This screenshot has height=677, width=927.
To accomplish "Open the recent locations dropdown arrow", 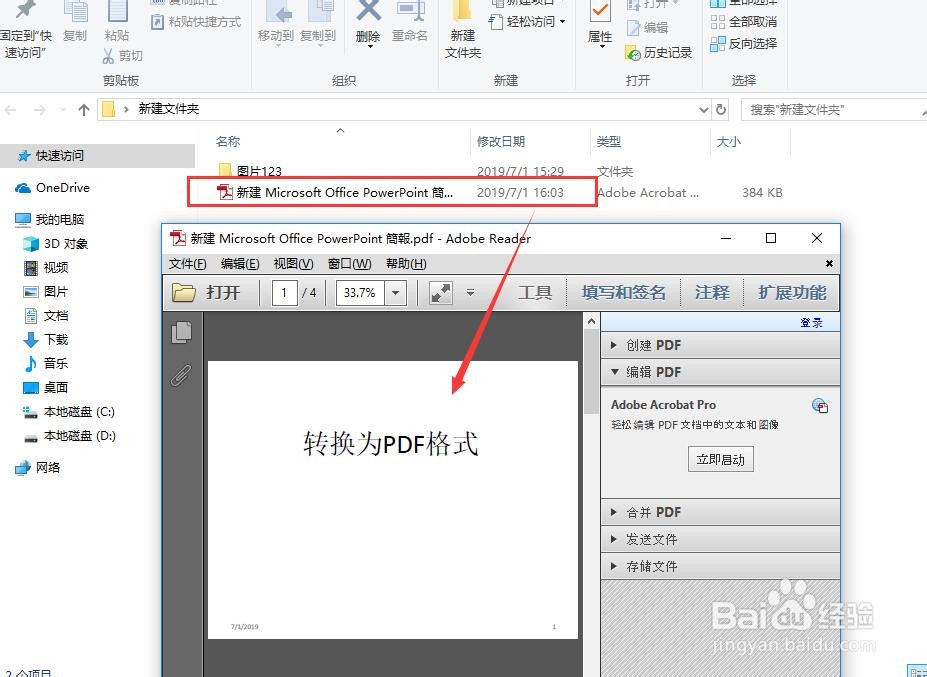I will click(63, 110).
